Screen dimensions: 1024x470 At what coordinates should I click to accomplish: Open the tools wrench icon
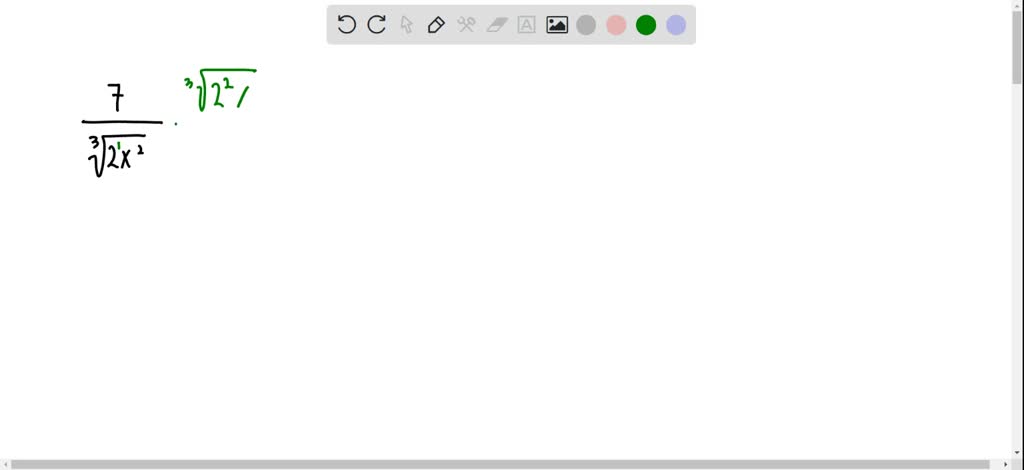click(x=466, y=25)
